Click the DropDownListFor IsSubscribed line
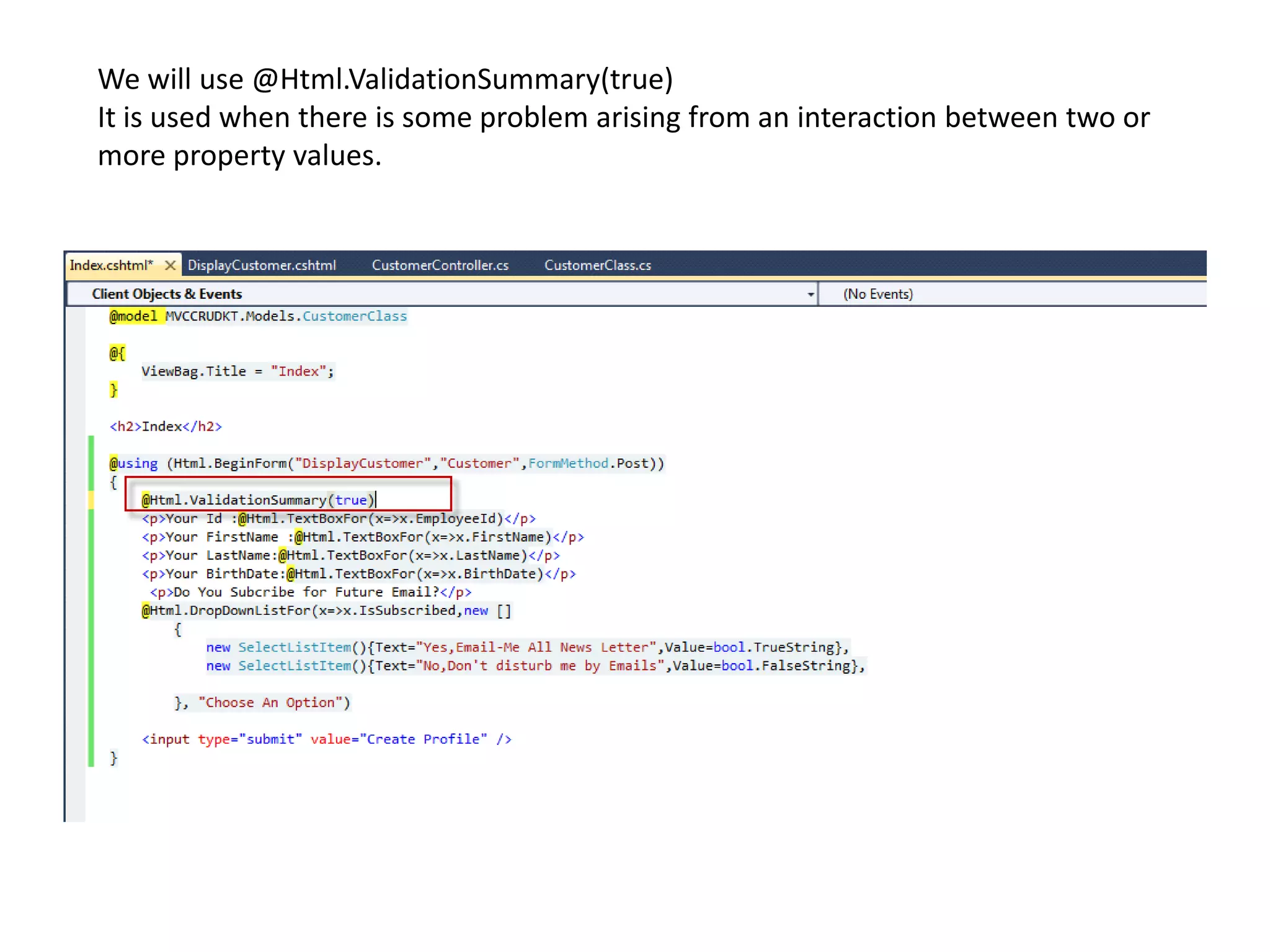This screenshot has height=952, width=1270. 326,610
